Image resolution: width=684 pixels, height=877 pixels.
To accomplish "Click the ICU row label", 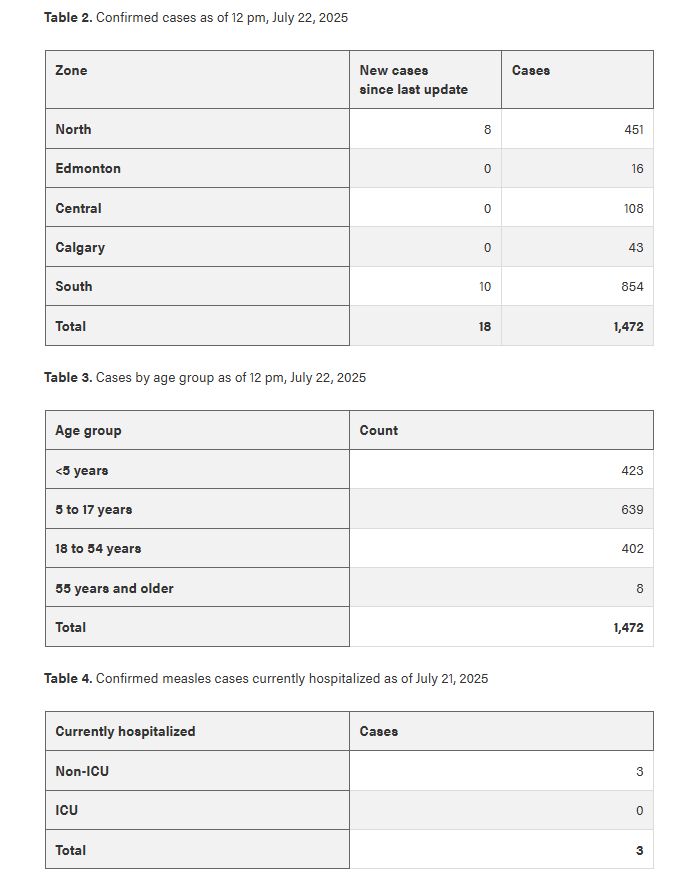I will tap(66, 810).
